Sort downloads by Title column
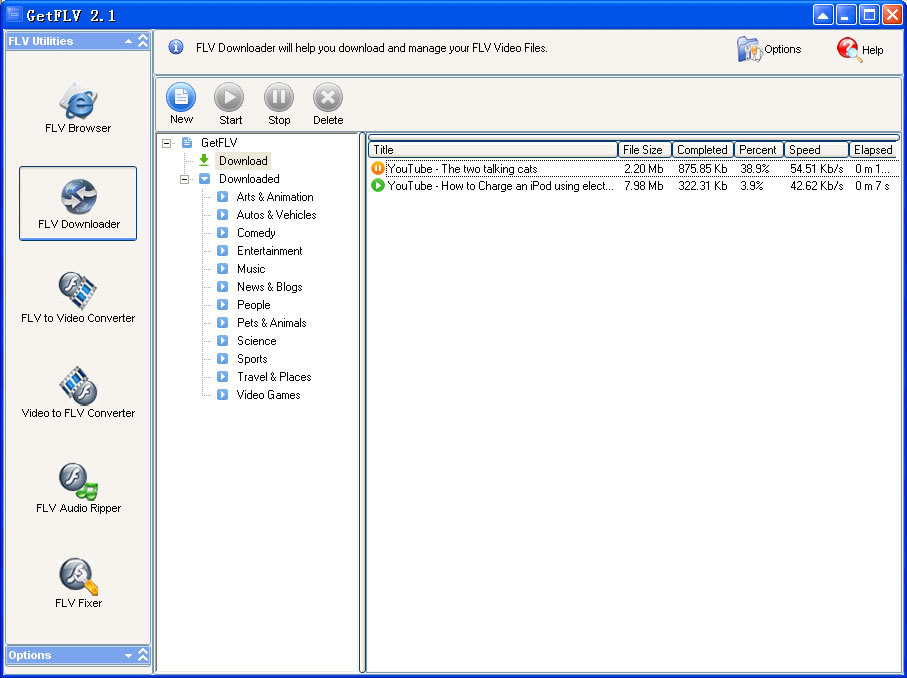This screenshot has height=678, width=907. (493, 150)
